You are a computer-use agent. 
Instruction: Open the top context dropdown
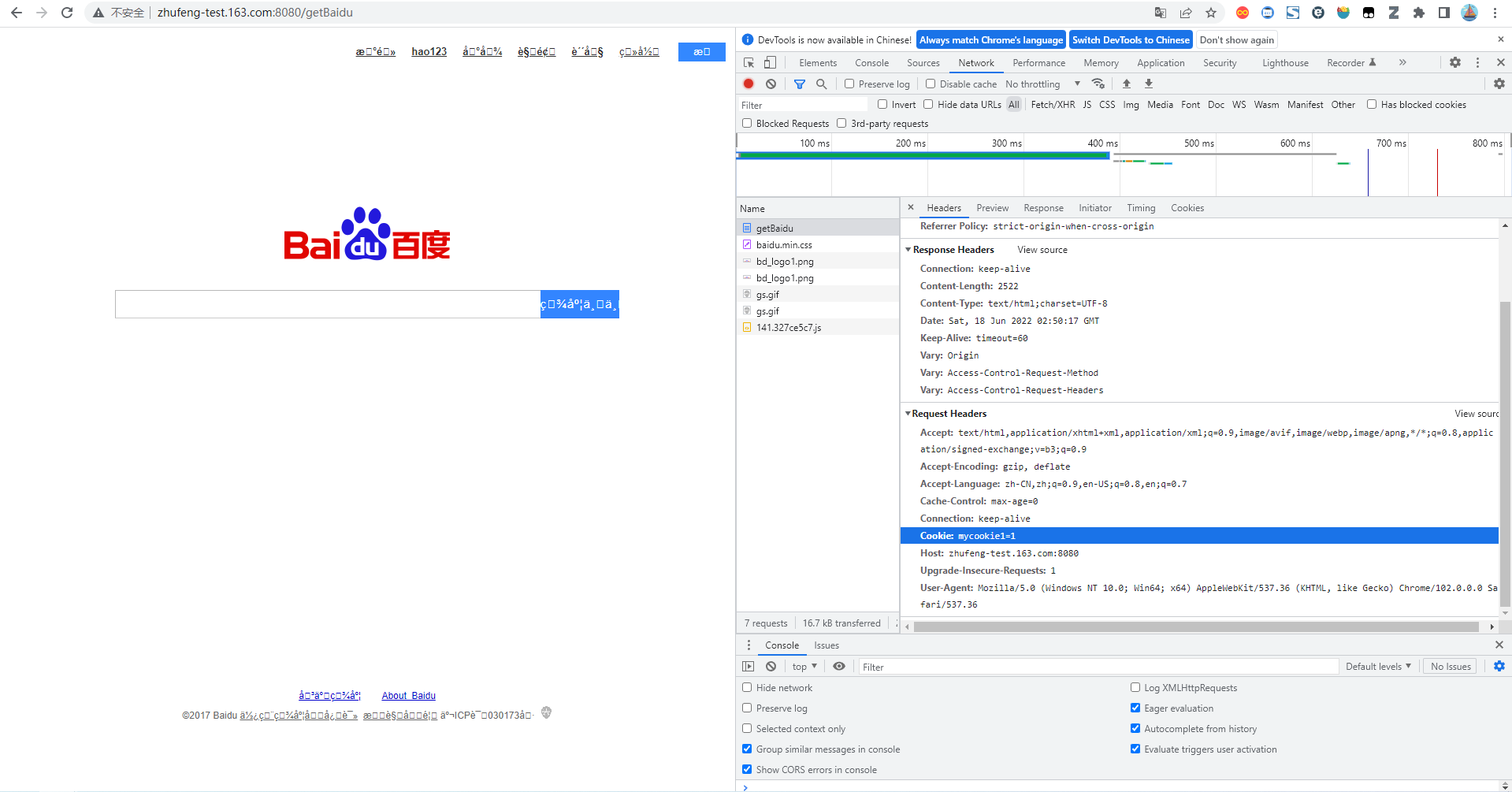click(x=804, y=666)
